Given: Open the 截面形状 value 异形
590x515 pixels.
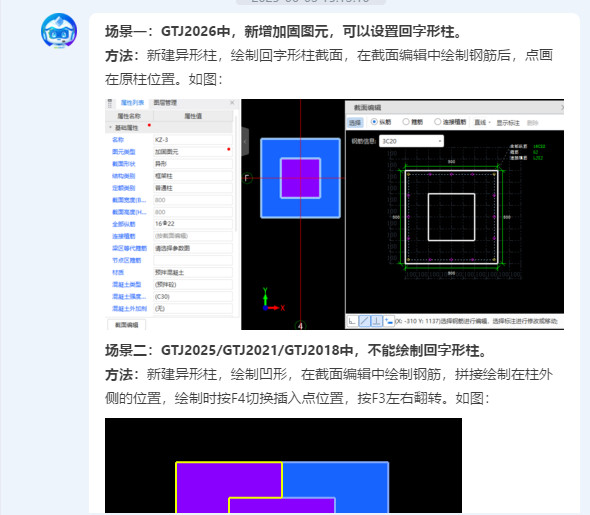Looking at the screenshot, I should coord(193,164).
